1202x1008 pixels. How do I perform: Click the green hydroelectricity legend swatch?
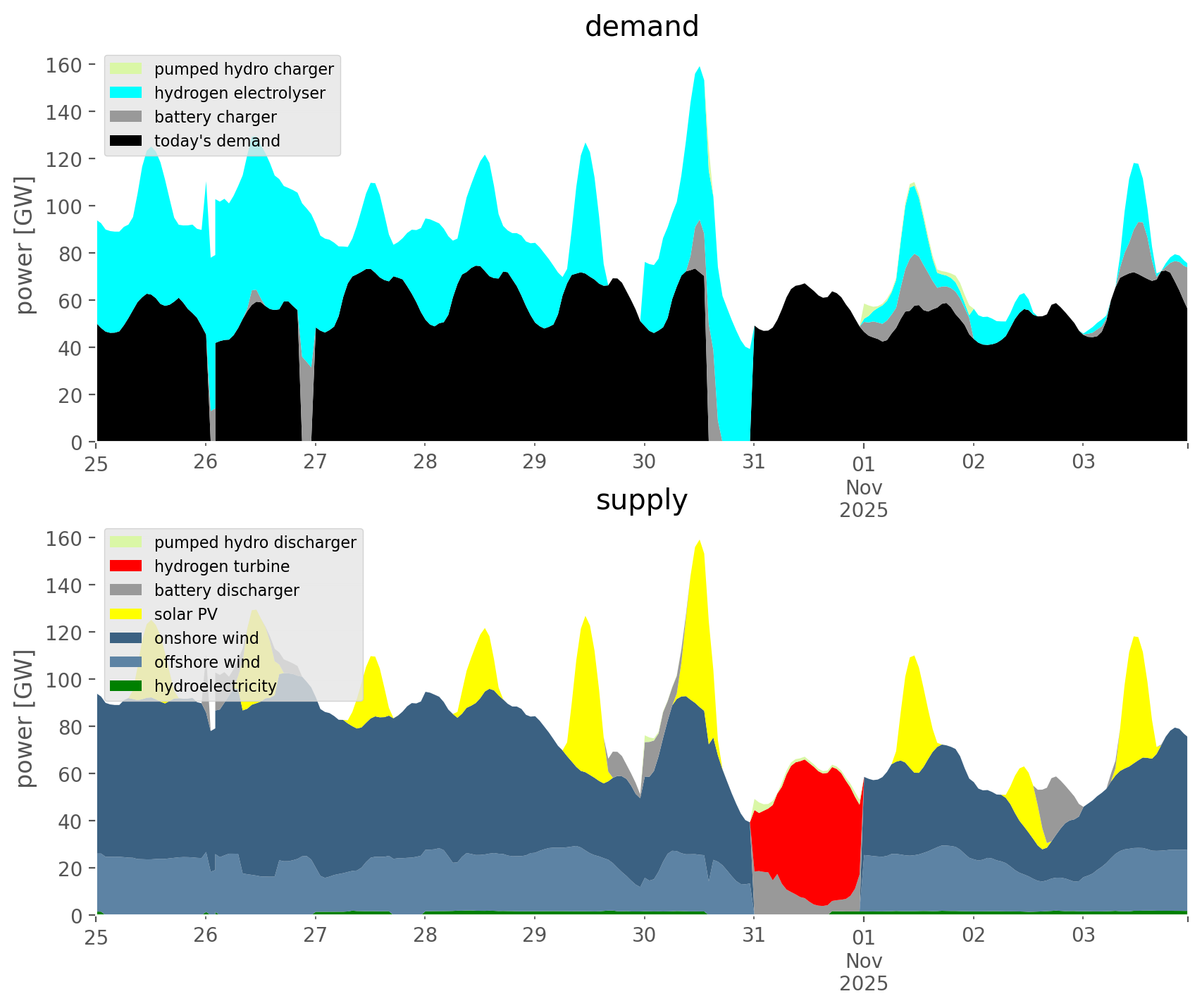pyautogui.click(x=125, y=686)
